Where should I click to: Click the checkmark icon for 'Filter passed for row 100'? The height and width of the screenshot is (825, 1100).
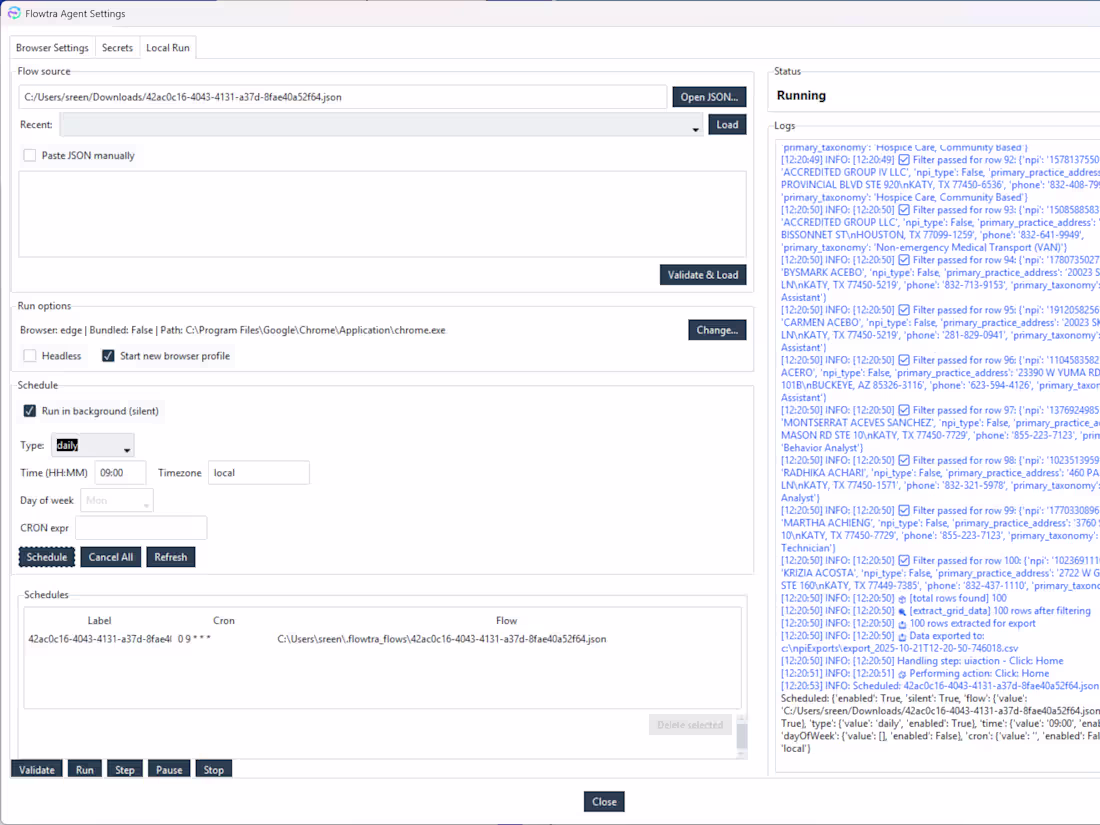(x=903, y=560)
